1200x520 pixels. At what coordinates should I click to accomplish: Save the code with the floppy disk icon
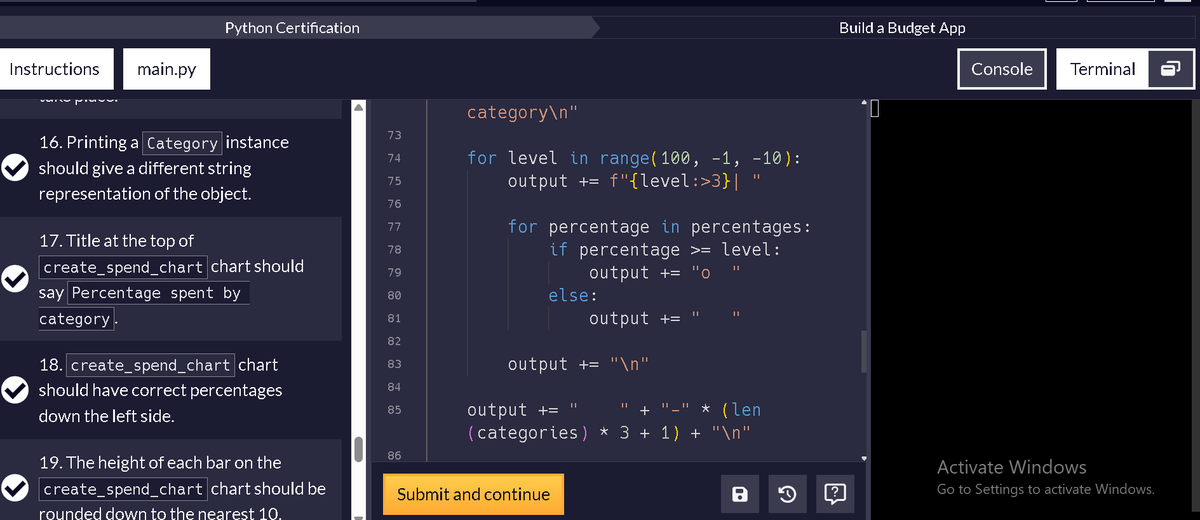point(739,494)
